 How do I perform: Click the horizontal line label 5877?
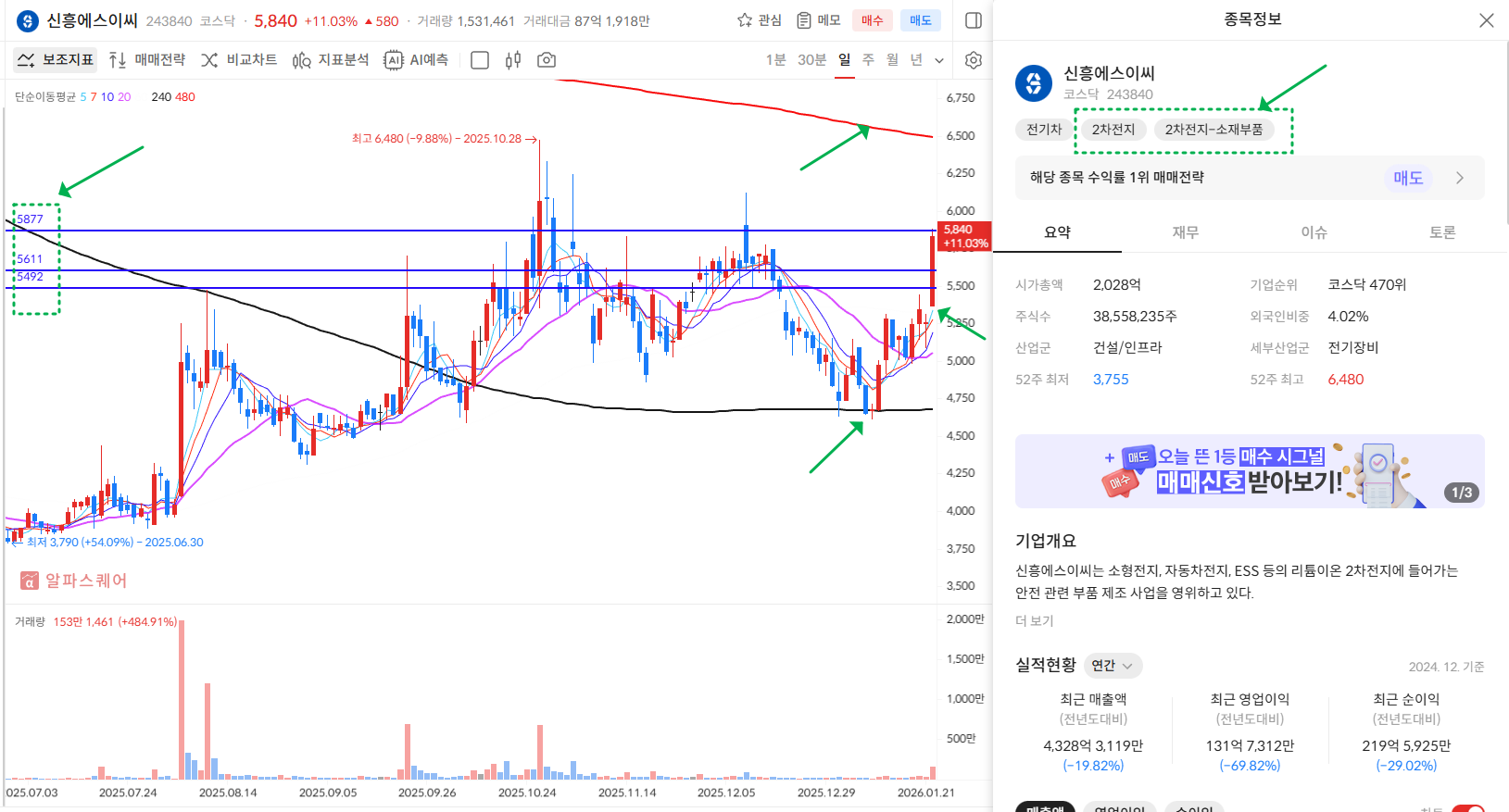point(30,219)
